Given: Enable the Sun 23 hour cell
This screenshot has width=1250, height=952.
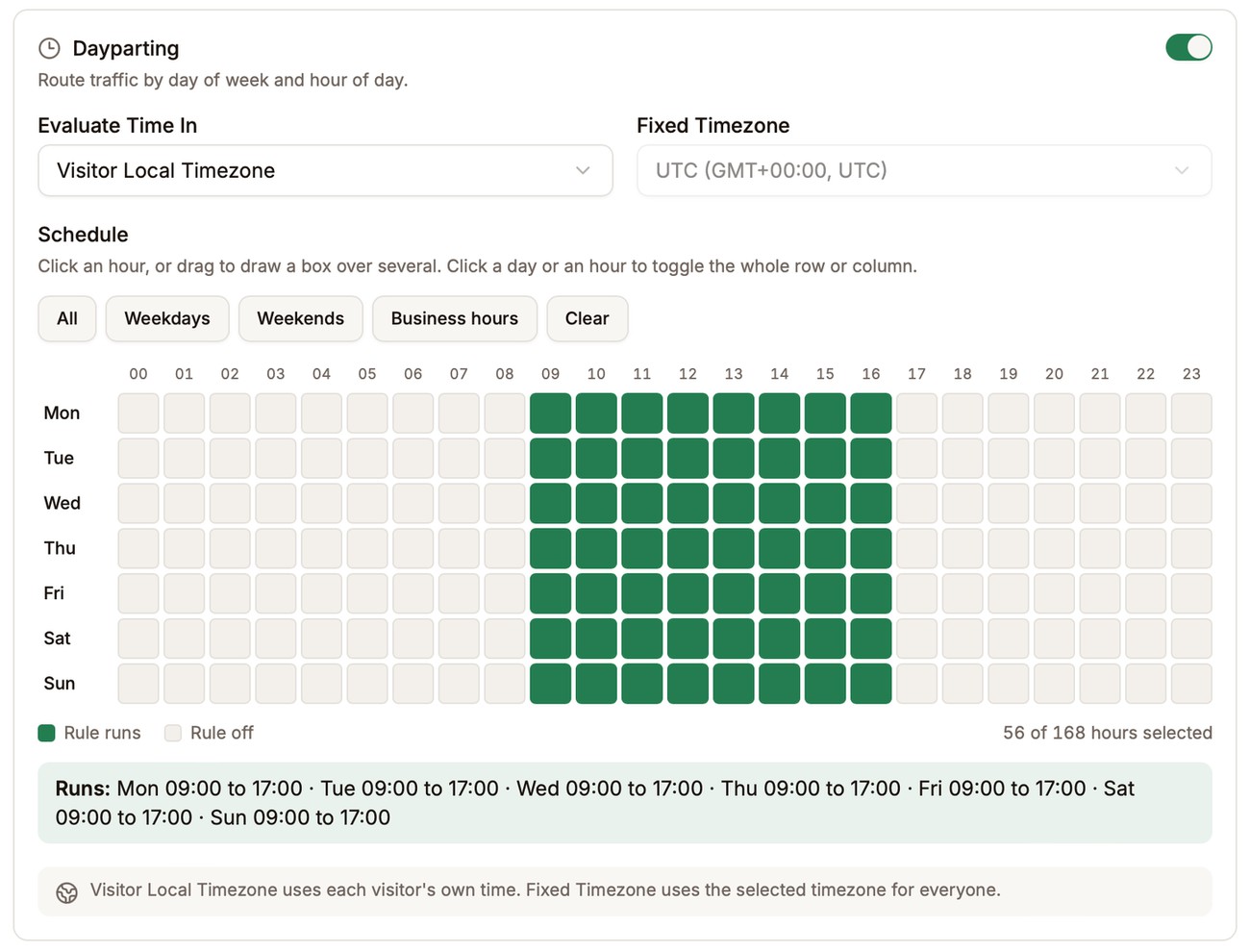Looking at the screenshot, I should pos(1191,684).
